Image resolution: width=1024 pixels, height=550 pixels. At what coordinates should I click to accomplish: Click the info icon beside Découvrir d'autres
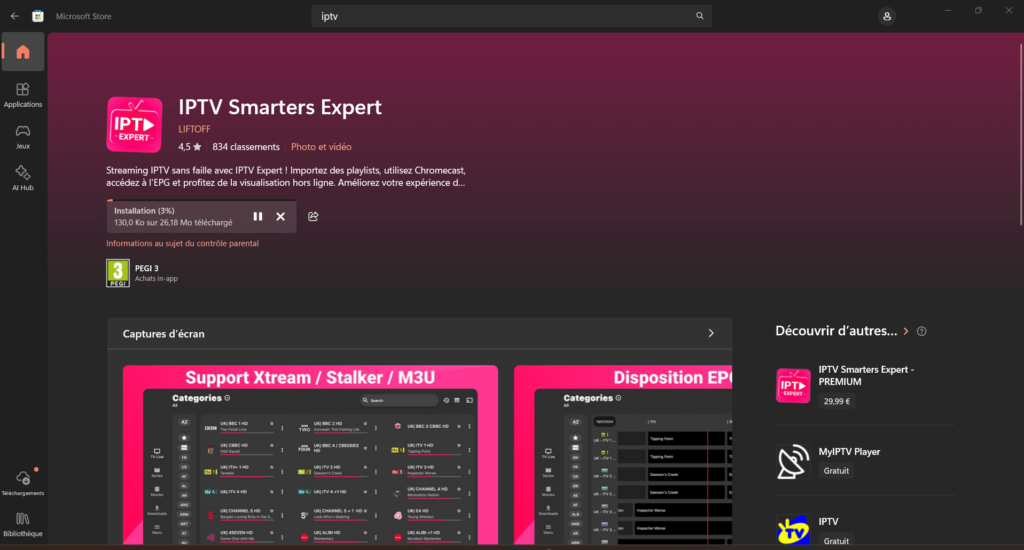(921, 331)
